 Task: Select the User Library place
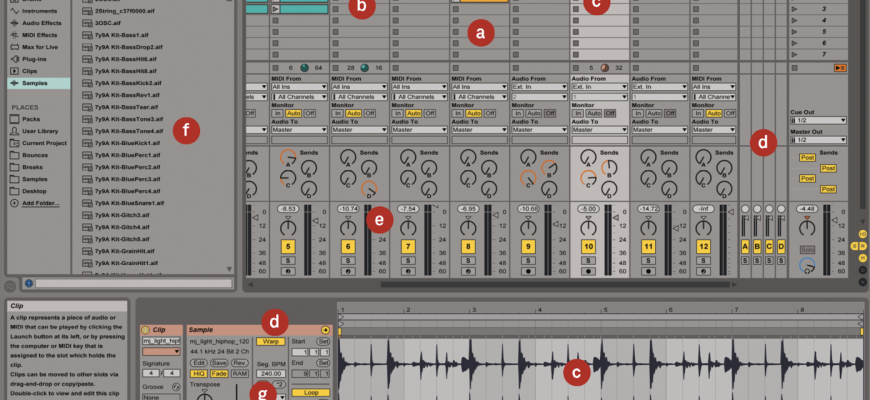pyautogui.click(x=39, y=131)
